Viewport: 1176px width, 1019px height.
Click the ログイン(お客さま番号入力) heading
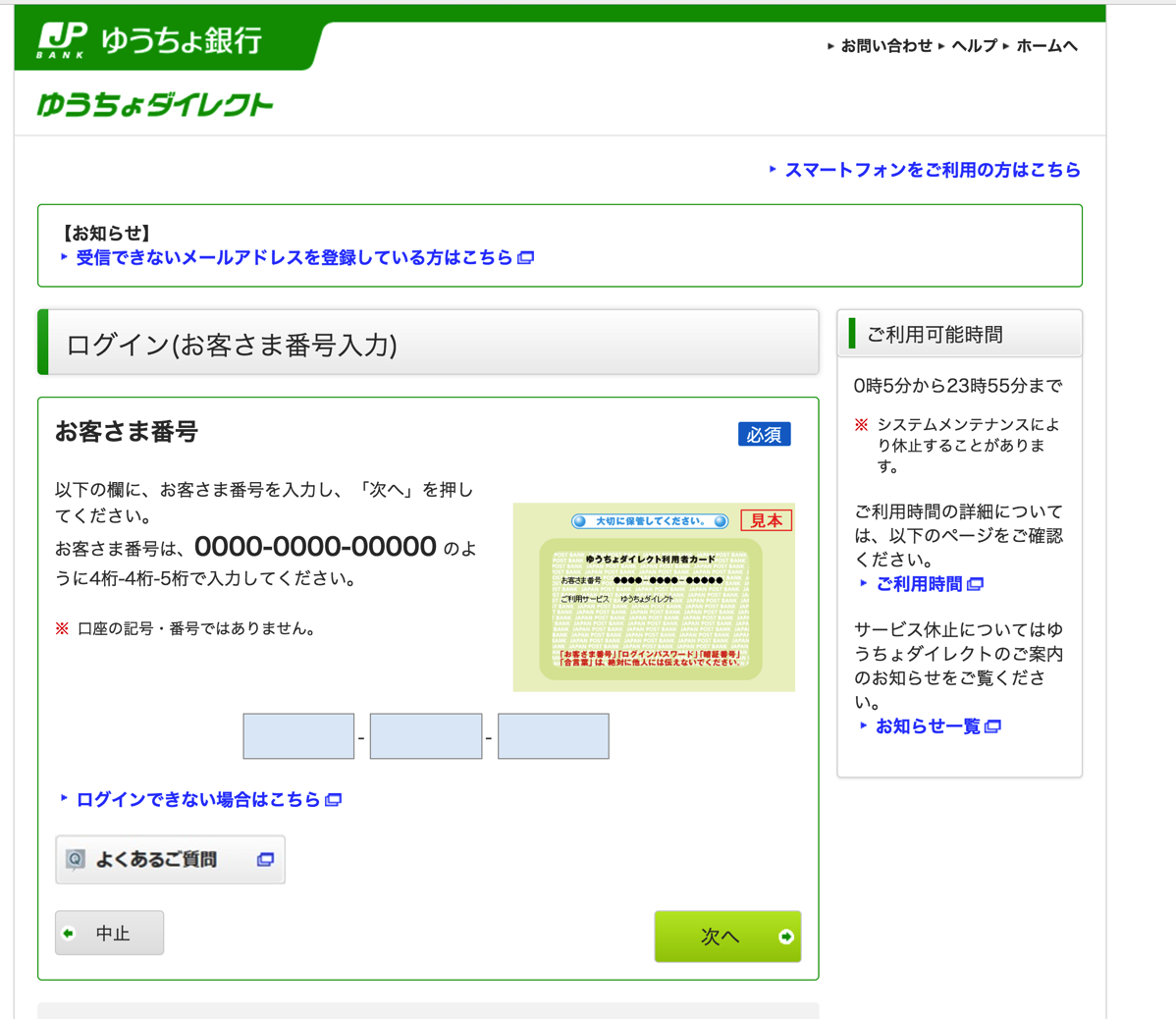[x=232, y=345]
